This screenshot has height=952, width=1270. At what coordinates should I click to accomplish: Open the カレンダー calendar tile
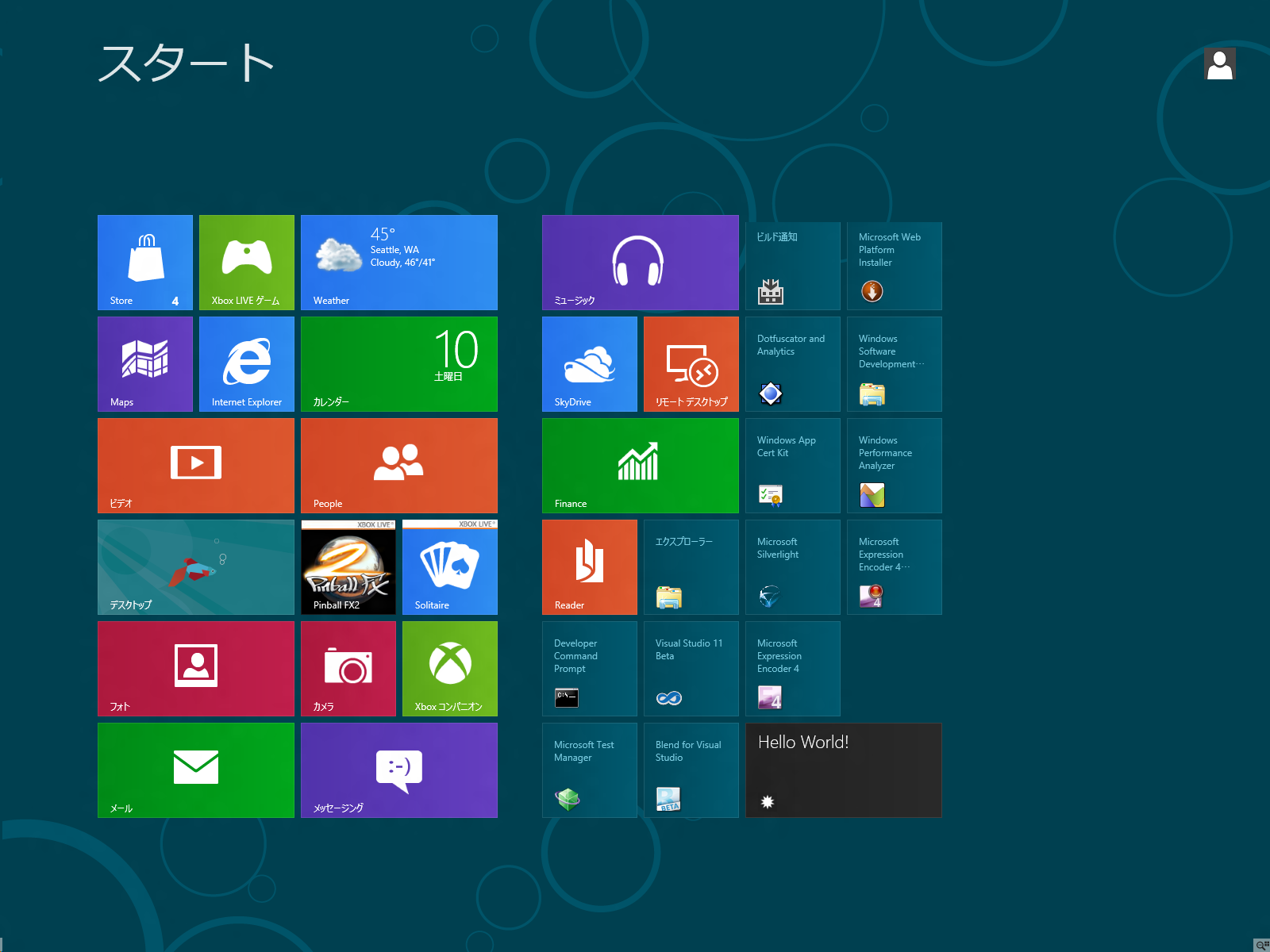[x=399, y=364]
